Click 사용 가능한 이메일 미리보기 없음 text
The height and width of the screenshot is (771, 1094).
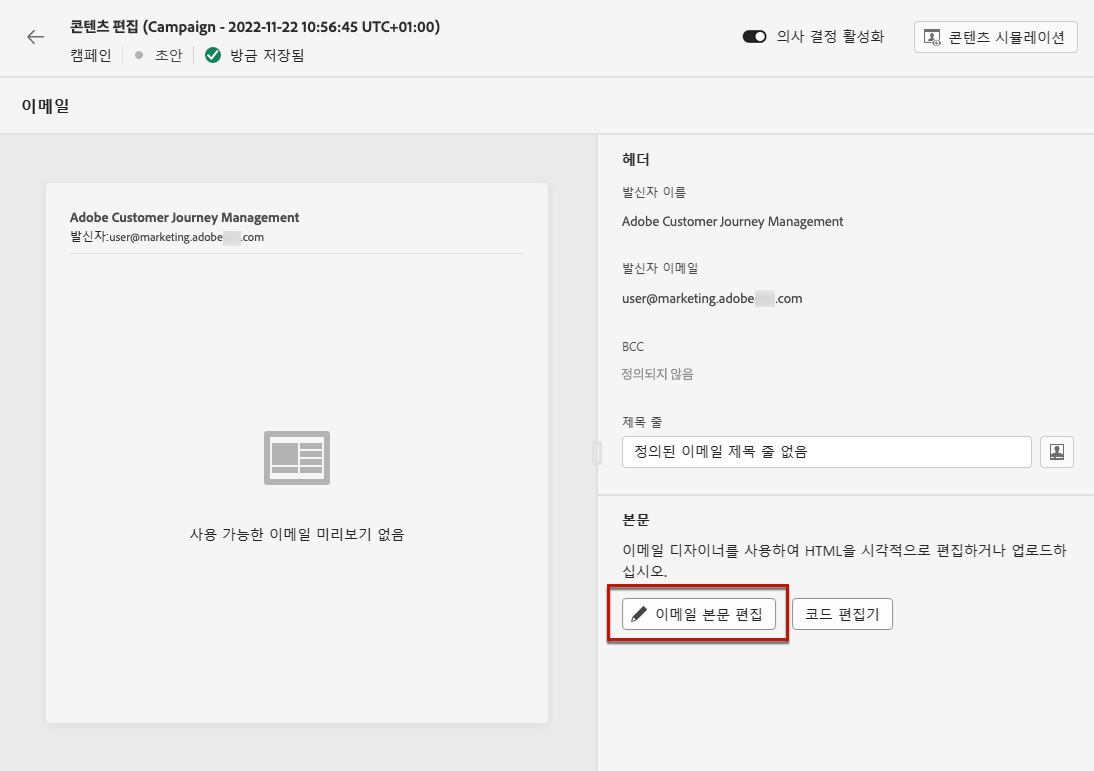click(x=297, y=534)
